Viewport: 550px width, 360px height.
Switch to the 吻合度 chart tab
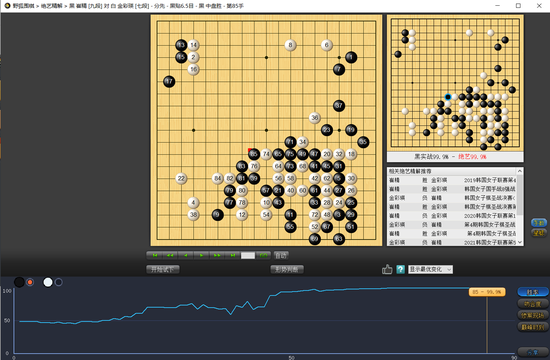[x=533, y=304]
